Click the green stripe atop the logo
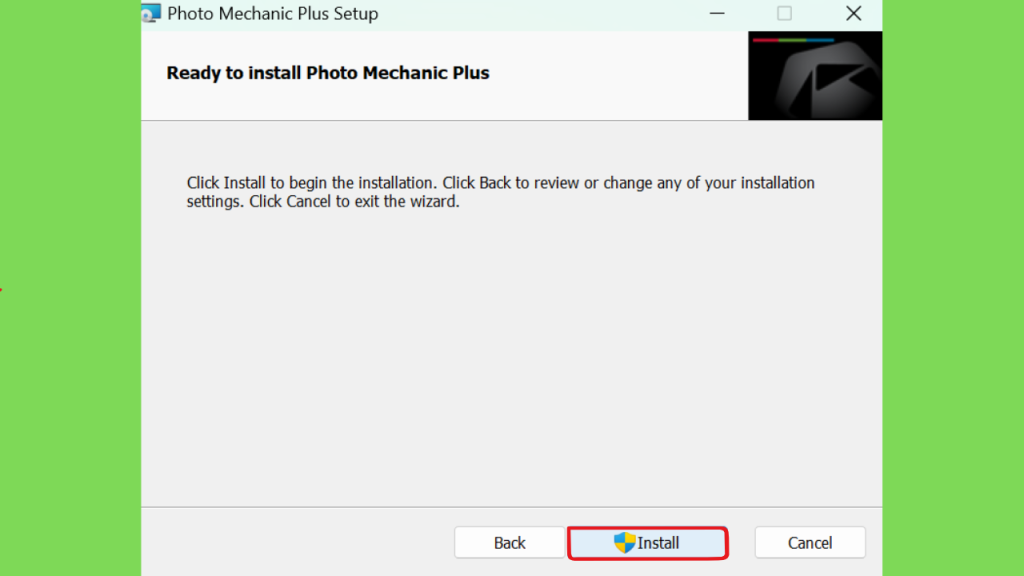The width and height of the screenshot is (1024, 576). pyautogui.click(x=792, y=40)
